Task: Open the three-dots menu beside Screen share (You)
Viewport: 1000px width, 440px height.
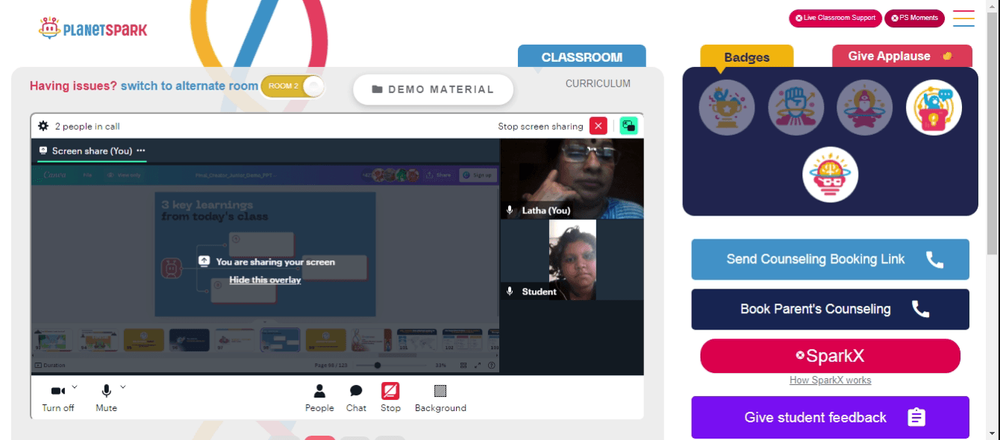Action: pyautogui.click(x=141, y=150)
